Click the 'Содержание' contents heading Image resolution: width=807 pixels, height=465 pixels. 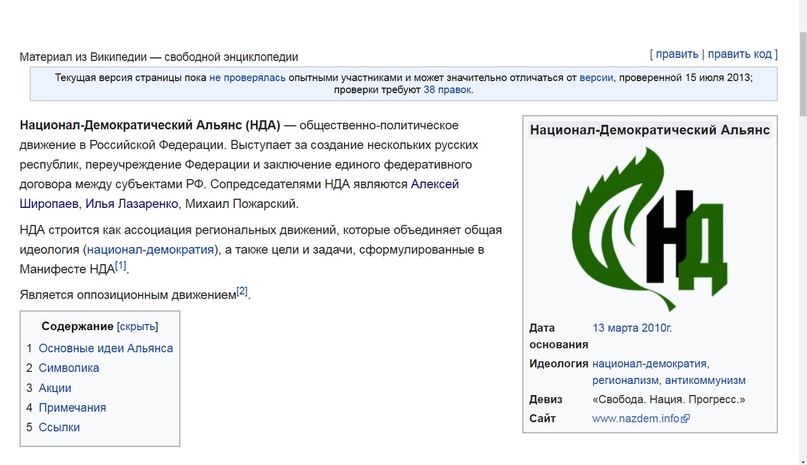(x=77, y=326)
